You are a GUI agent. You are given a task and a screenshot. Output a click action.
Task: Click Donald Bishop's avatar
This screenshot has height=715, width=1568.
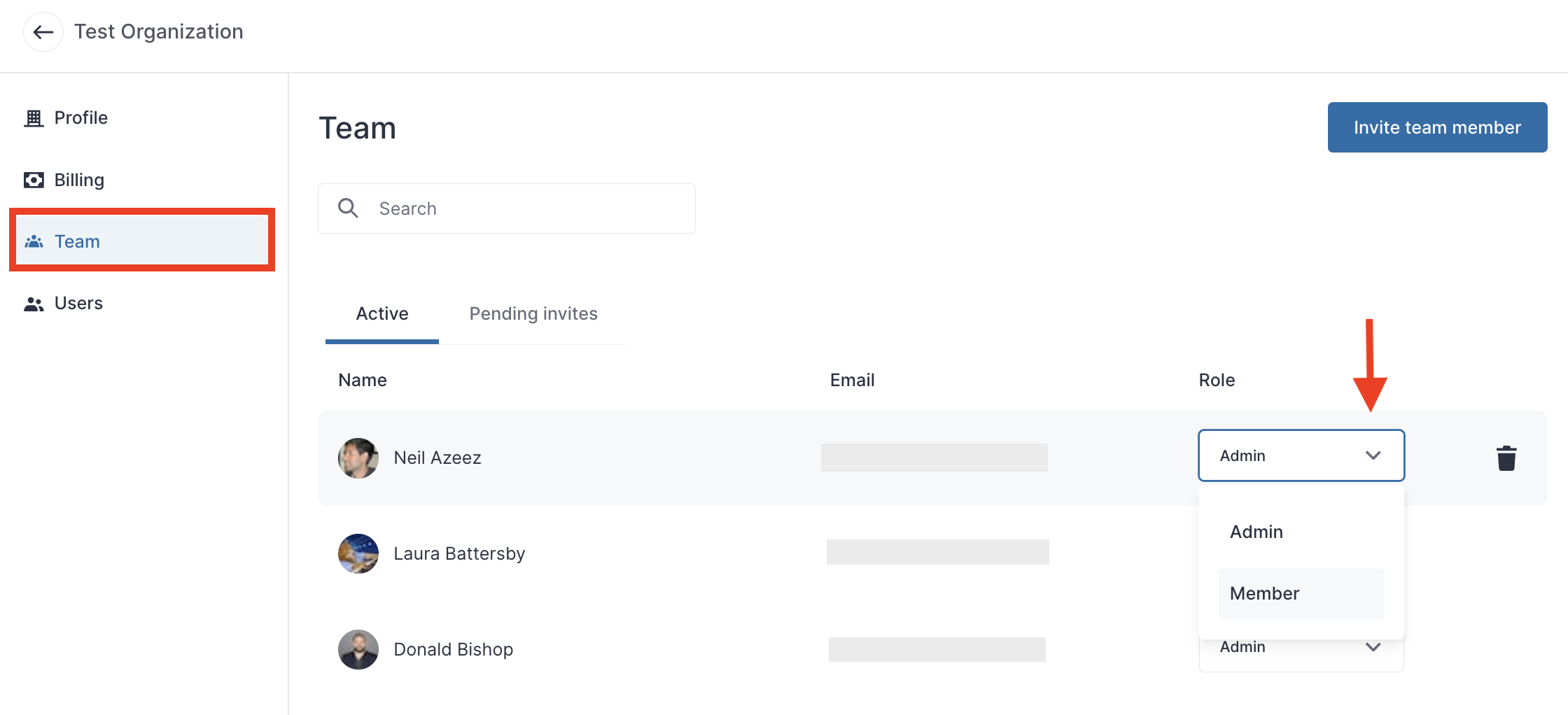tap(358, 649)
